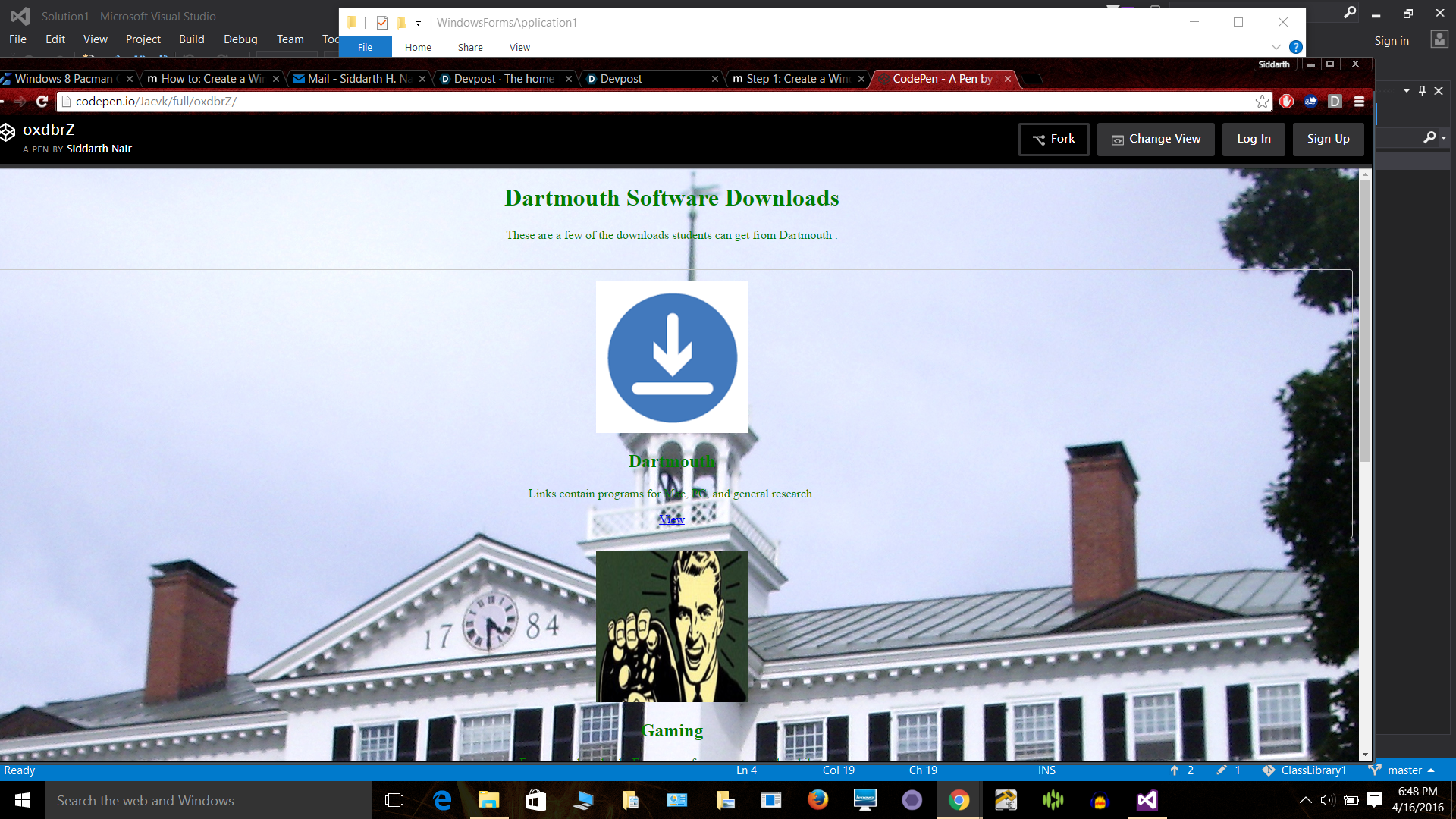Click the blue download arrow image
1456x819 pixels.
672,357
